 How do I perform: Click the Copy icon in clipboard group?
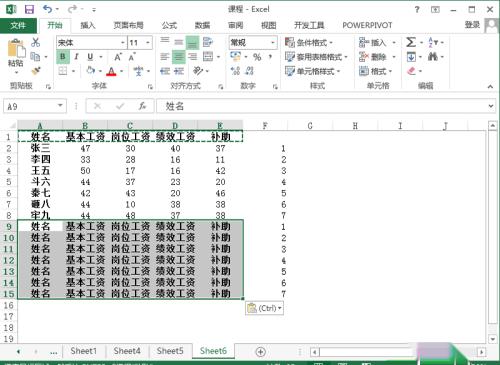(x=35, y=56)
